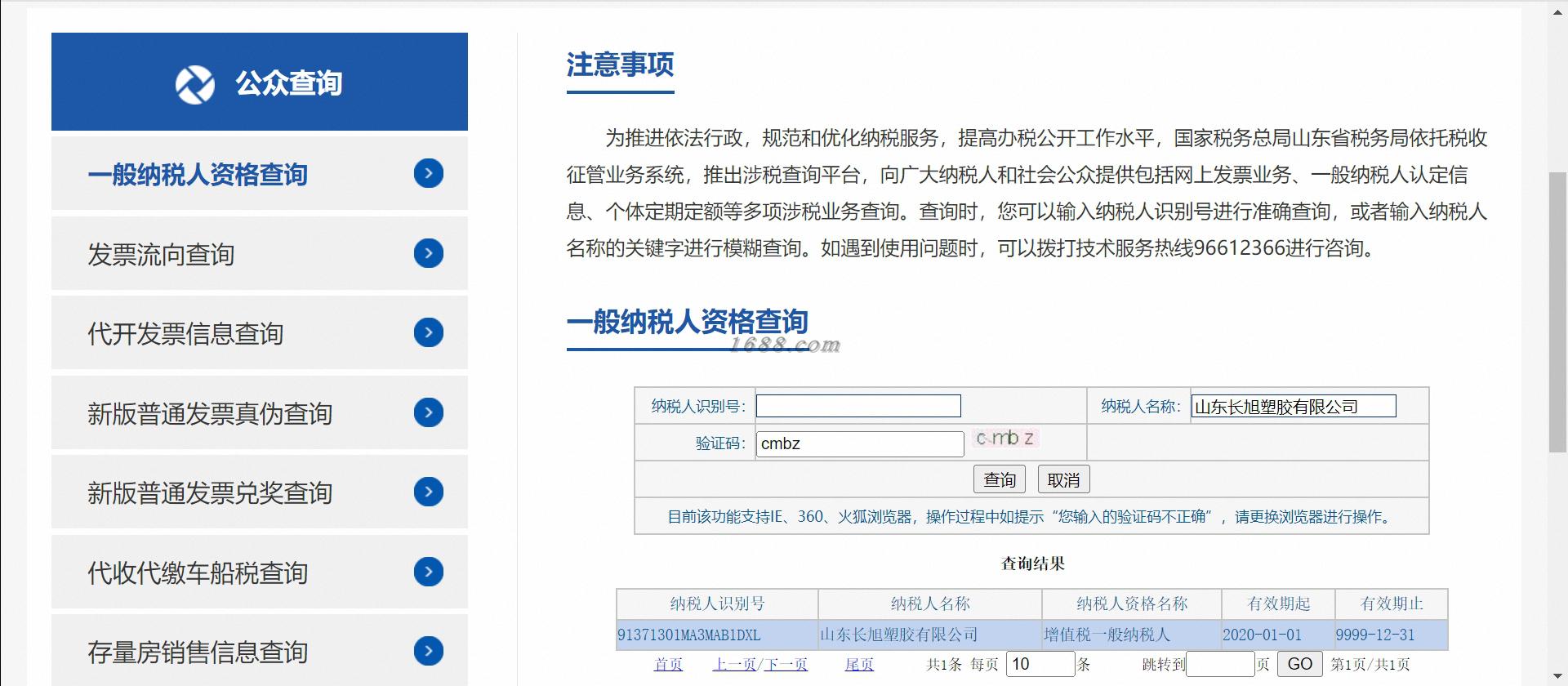1568x686 pixels.
Task: Click the 下一页 next page link
Action: tap(786, 665)
